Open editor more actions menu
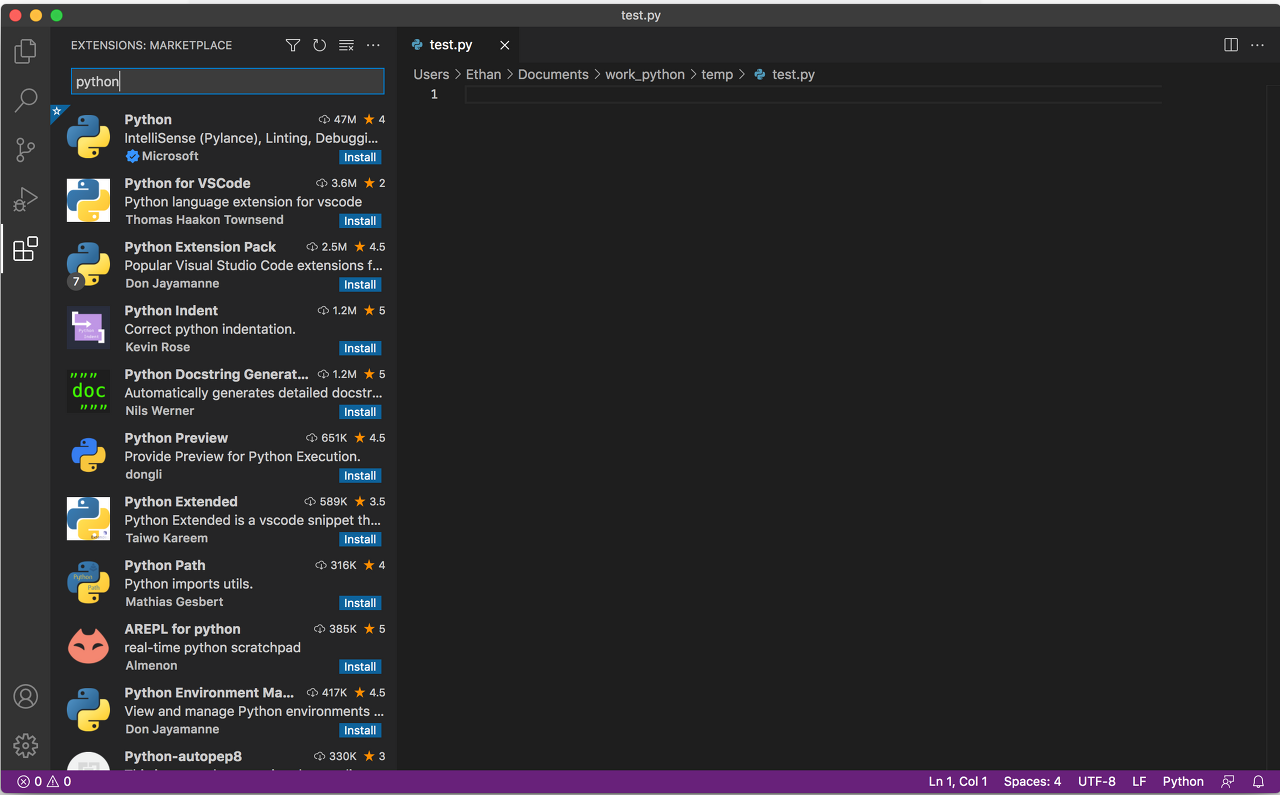Image resolution: width=1280 pixels, height=795 pixels. pos(1257,45)
